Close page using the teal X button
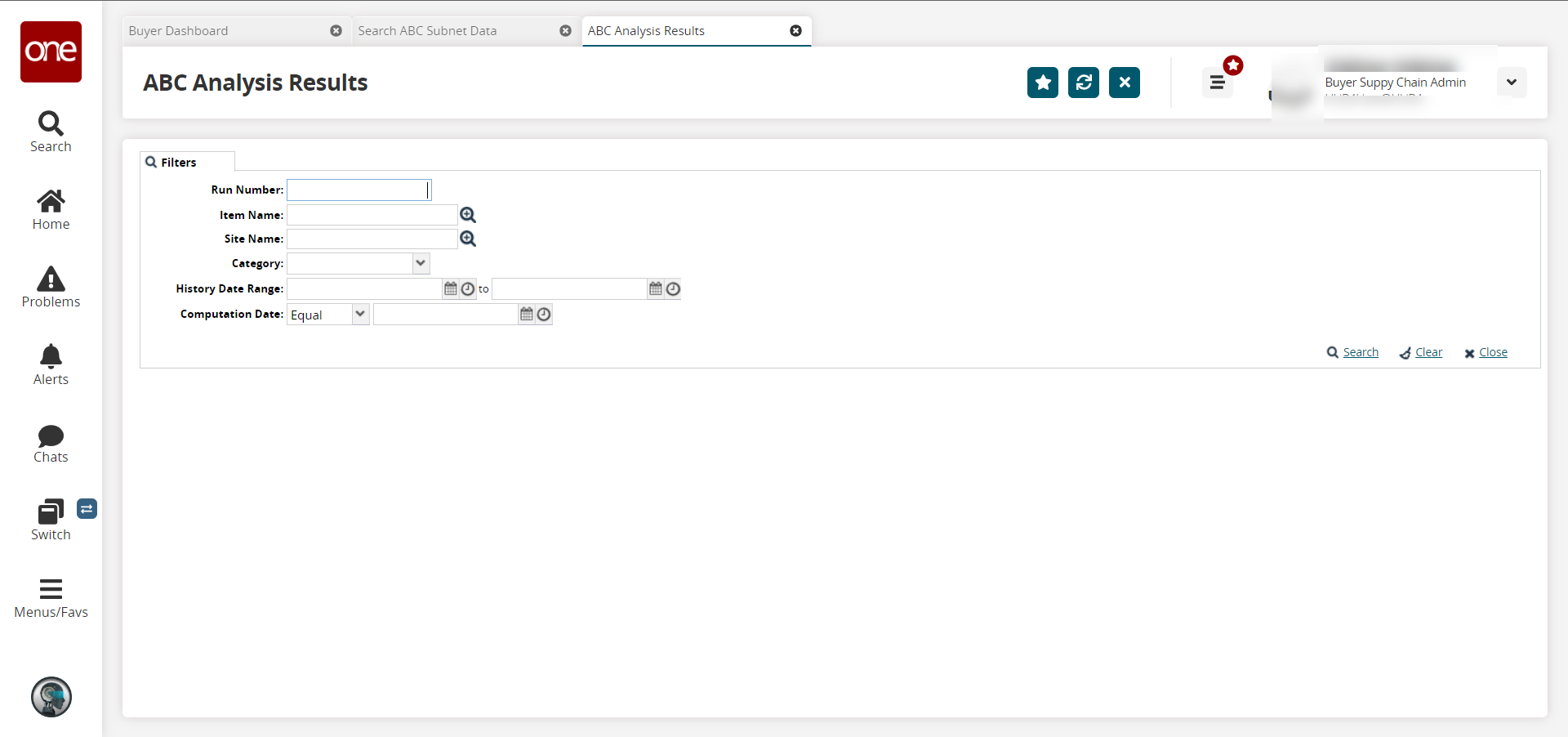The width and height of the screenshot is (1568, 737). 1125,83
